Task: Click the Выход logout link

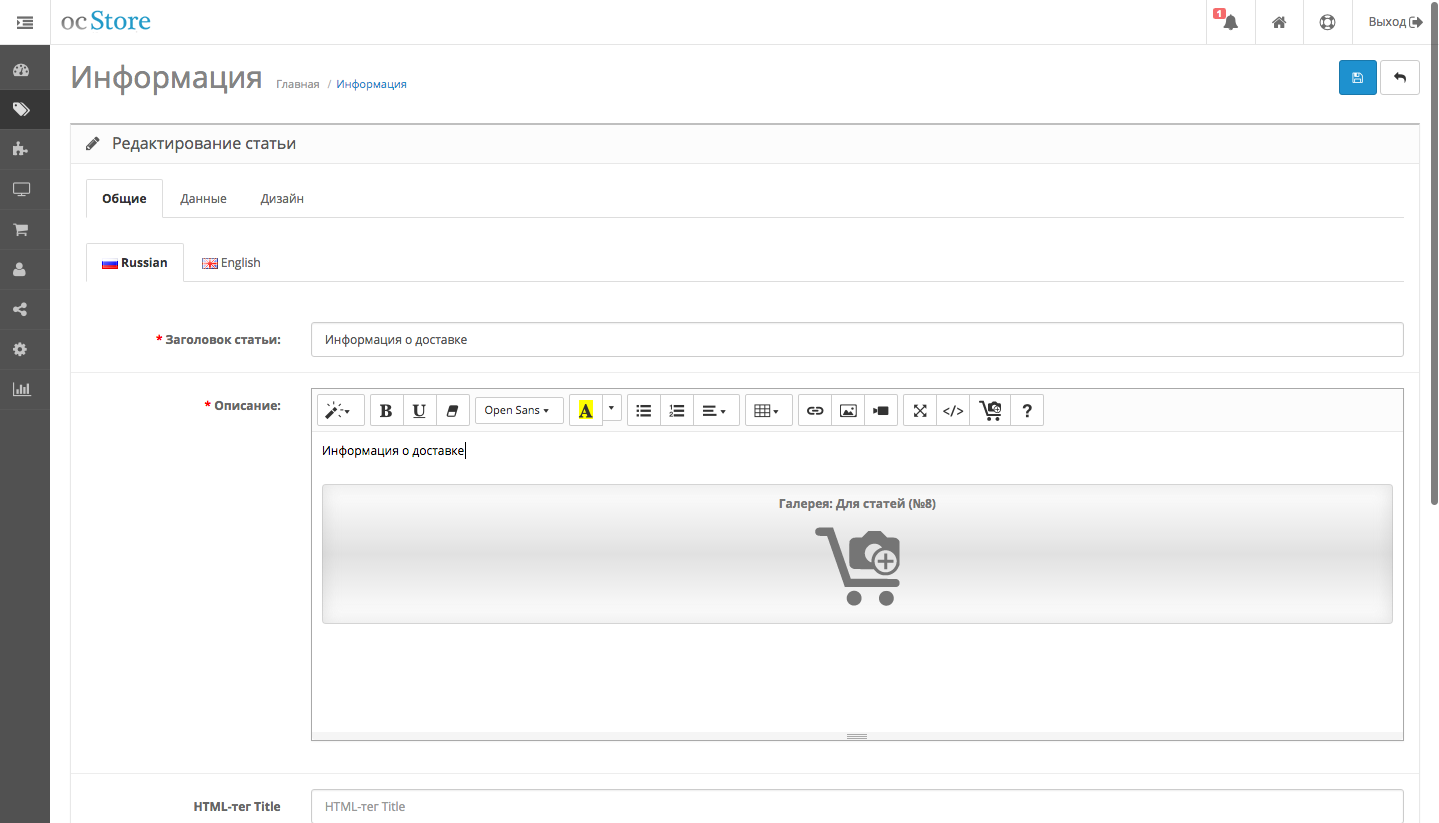Action: (1395, 22)
